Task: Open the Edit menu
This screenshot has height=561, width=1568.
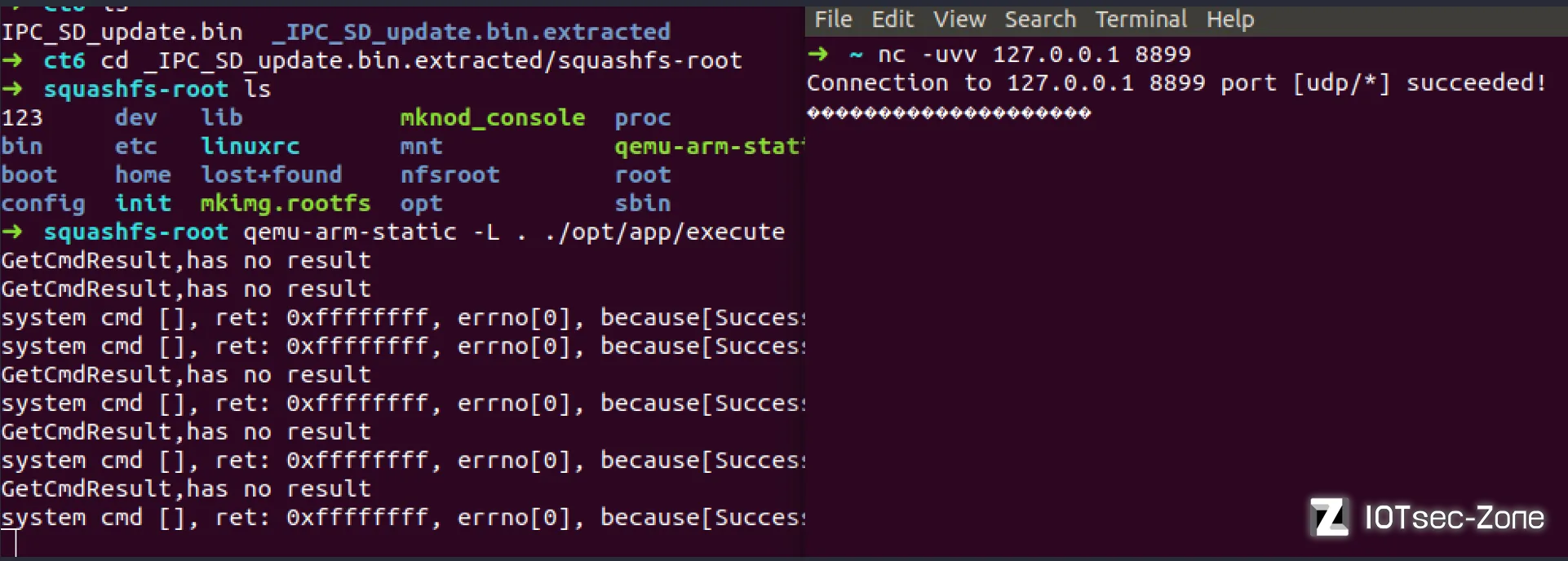Action: [893, 19]
